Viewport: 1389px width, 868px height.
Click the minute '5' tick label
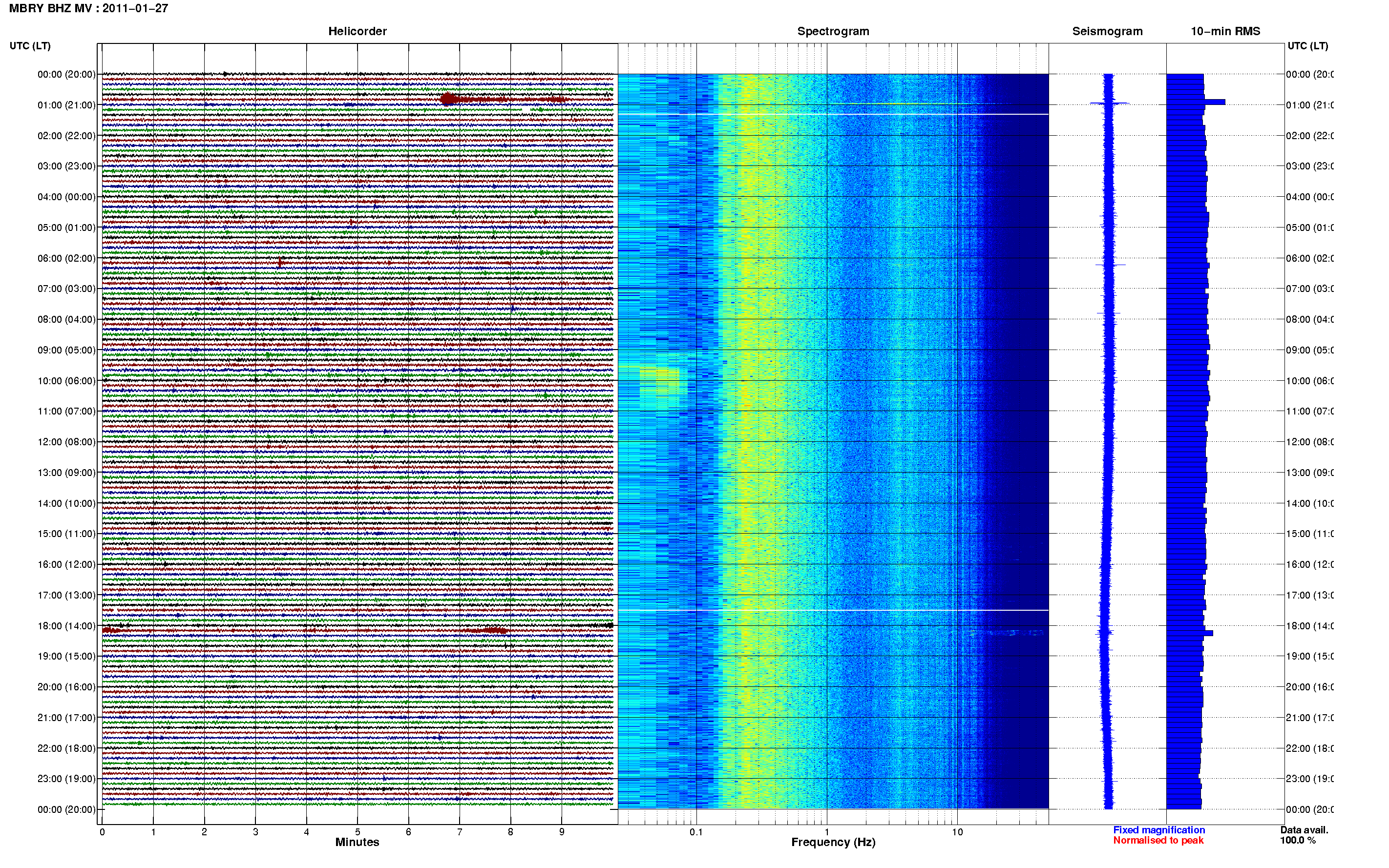point(357,832)
